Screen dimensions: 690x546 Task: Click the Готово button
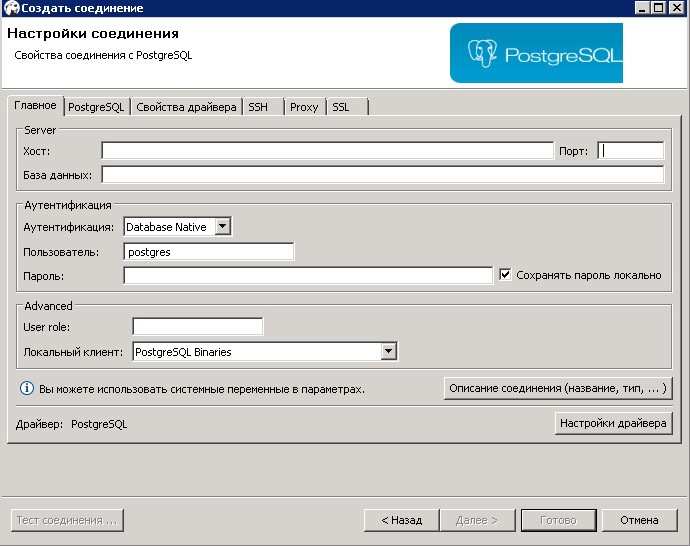pos(558,520)
